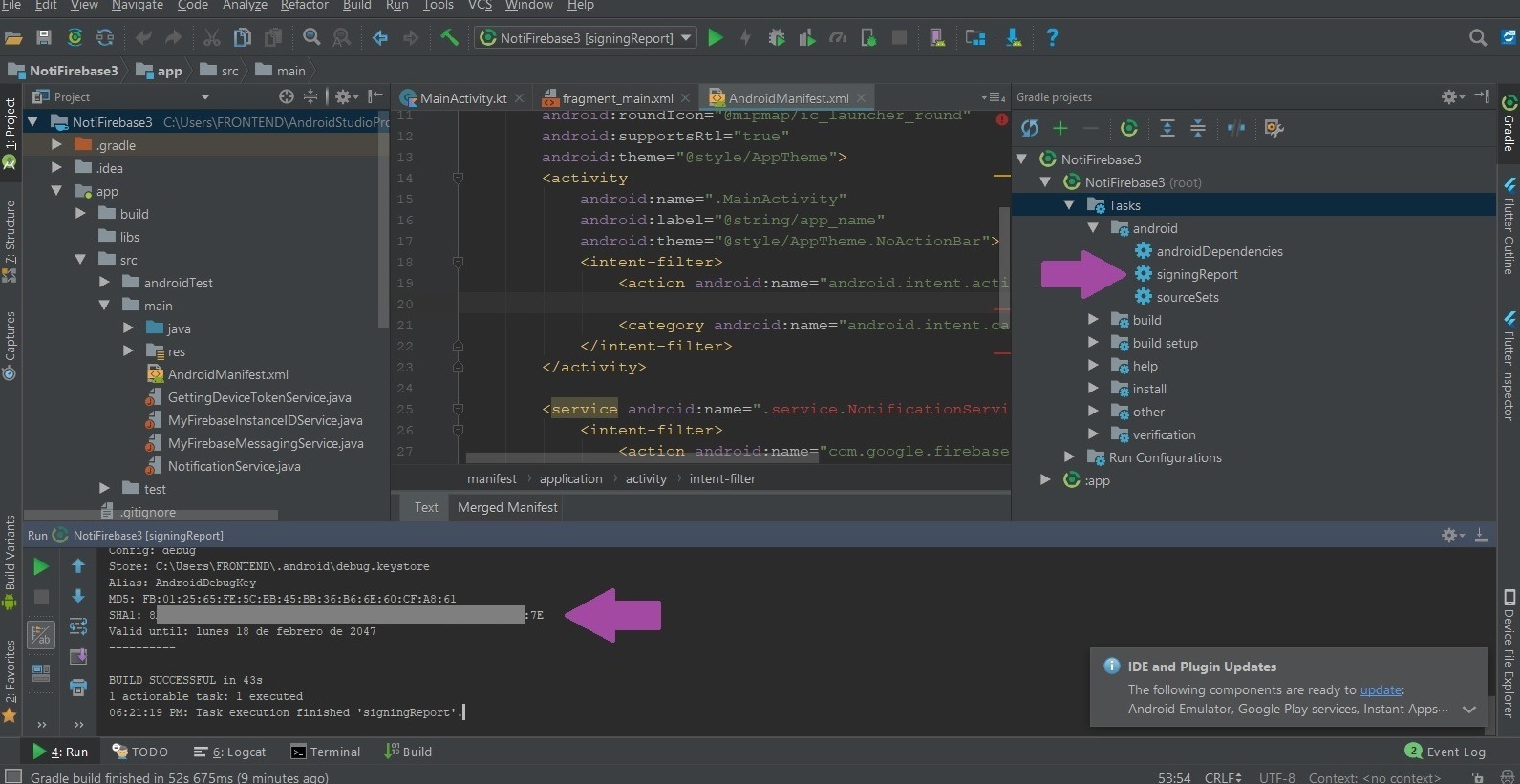Toggle Gradle offline mode icon
The height and width of the screenshot is (784, 1520).
point(1236,128)
